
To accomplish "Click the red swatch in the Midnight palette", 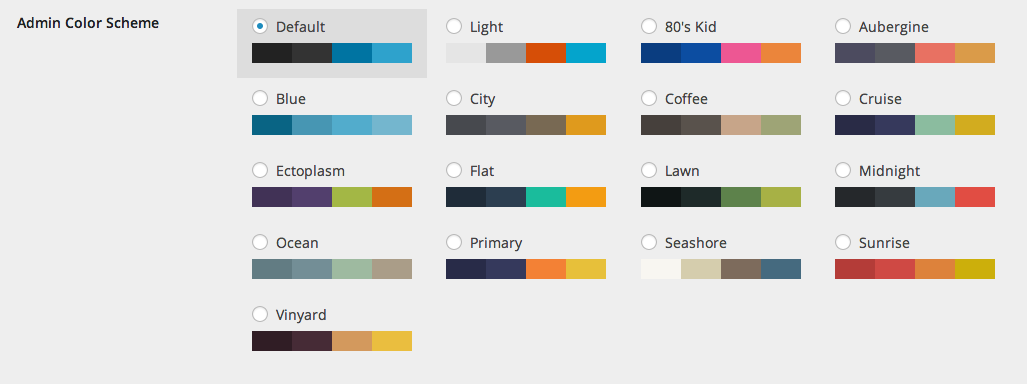I will pos(975,197).
